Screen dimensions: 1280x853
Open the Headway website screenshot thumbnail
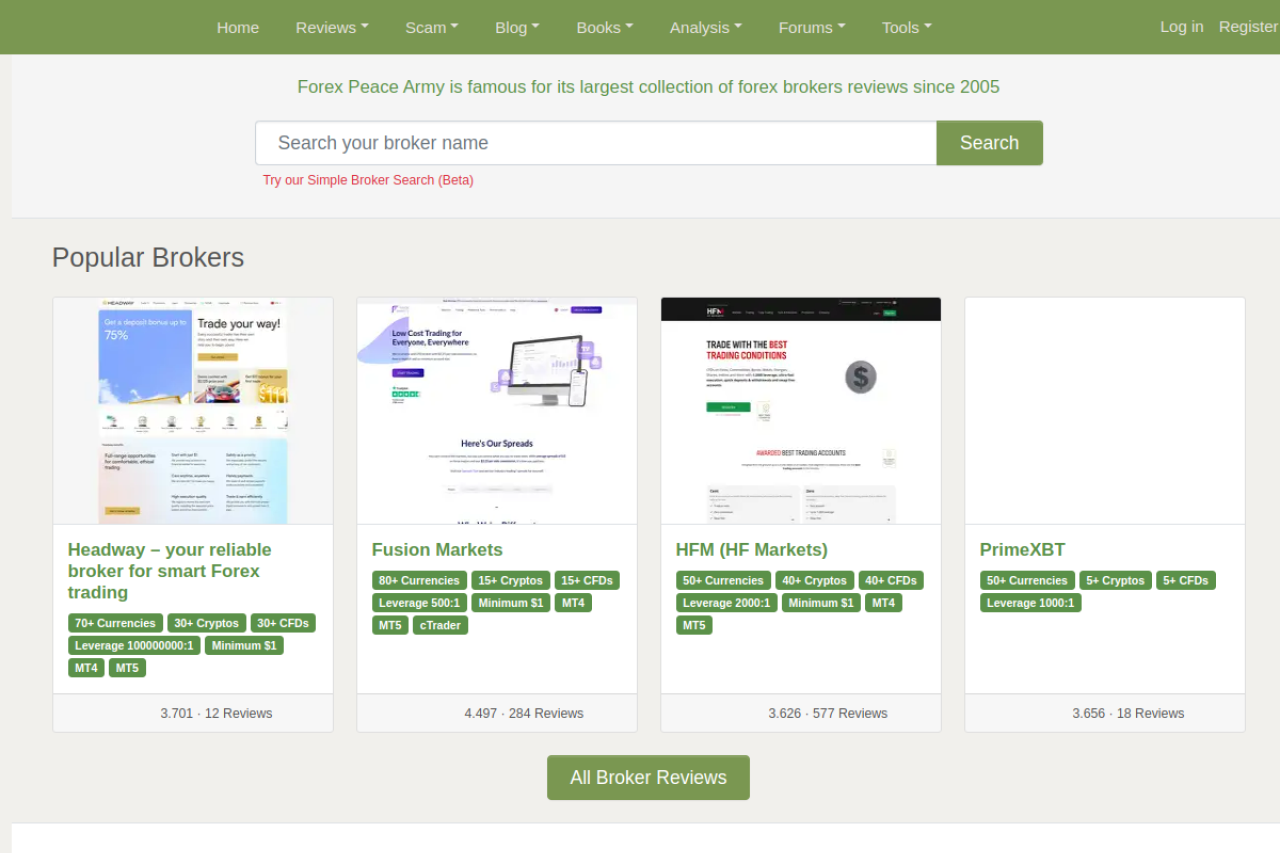coord(193,410)
